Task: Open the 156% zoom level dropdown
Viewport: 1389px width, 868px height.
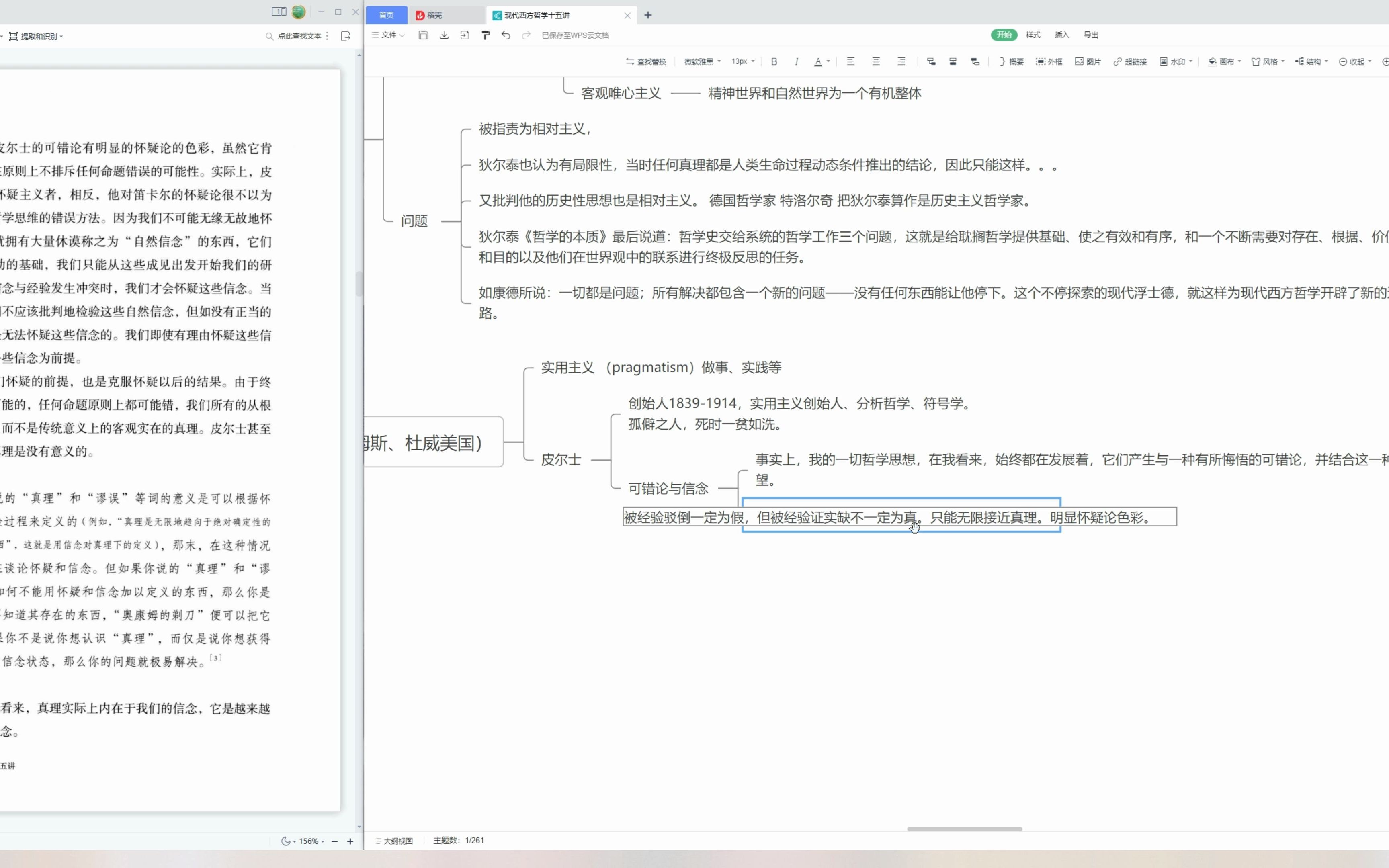Action: [311, 841]
